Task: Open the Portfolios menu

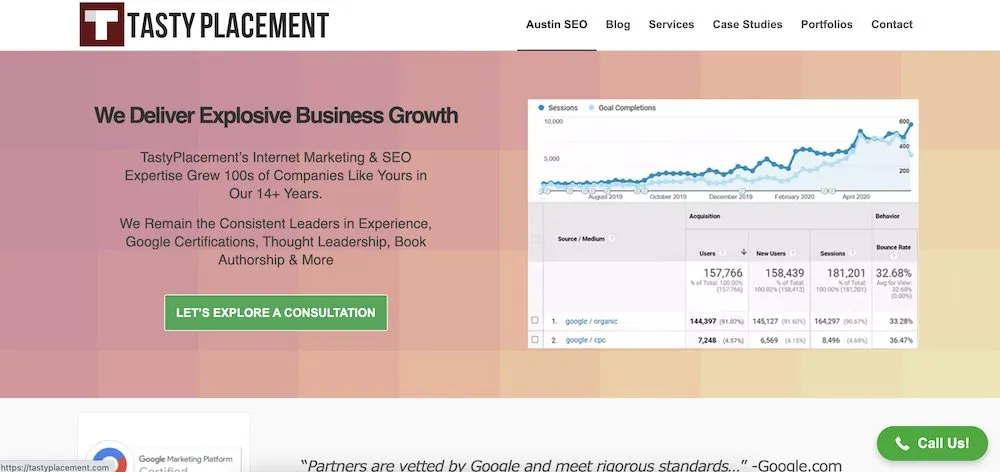Action: pos(827,25)
